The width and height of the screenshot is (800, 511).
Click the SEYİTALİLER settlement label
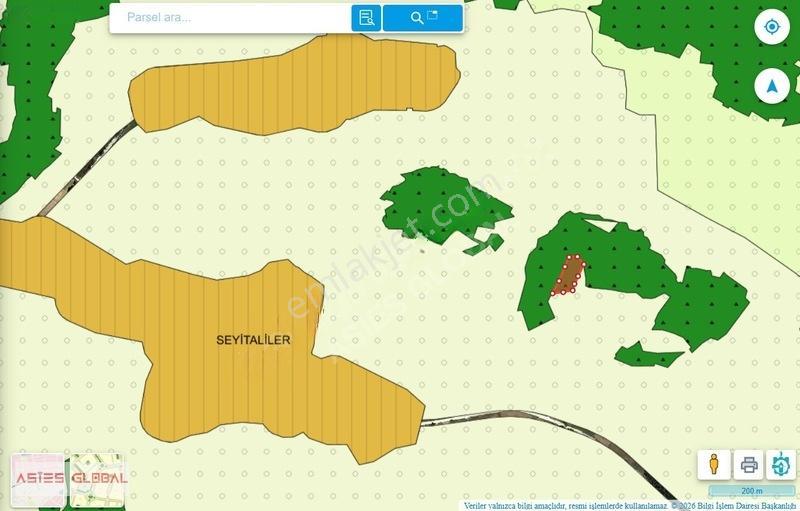pos(254,340)
